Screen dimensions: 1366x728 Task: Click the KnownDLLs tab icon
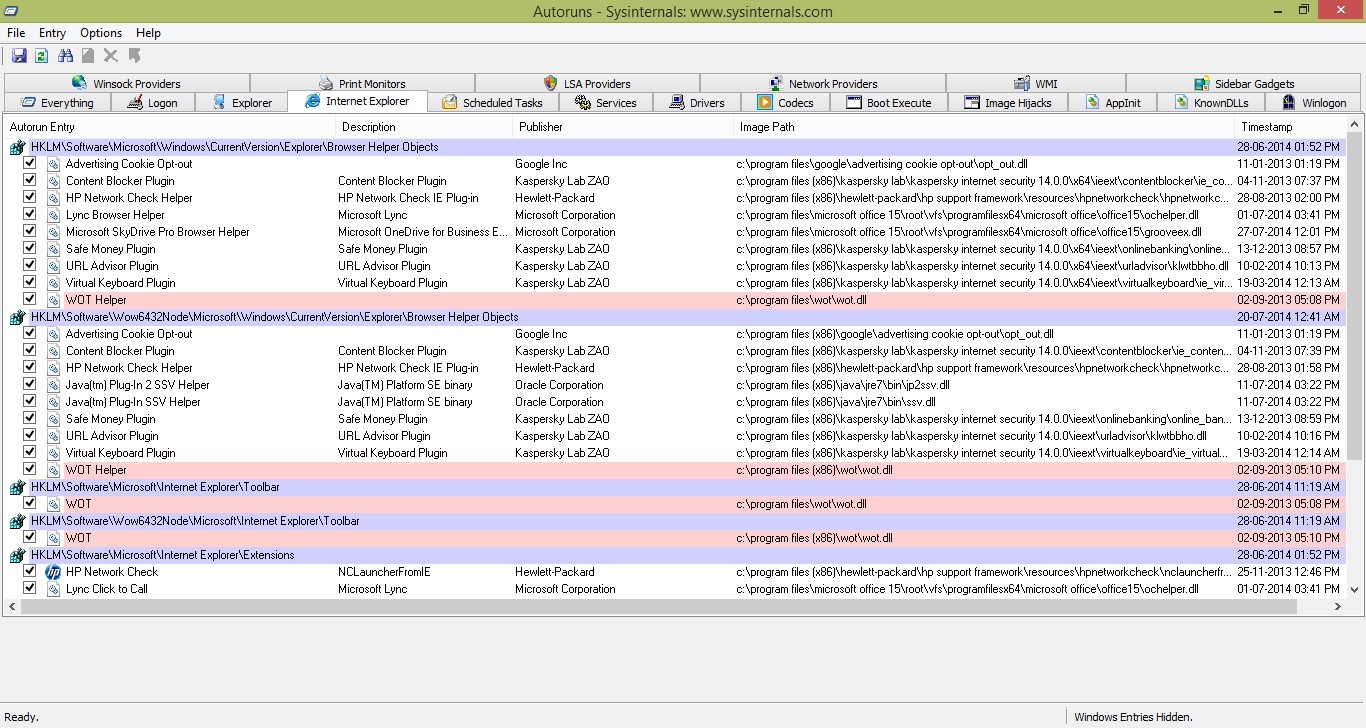point(1181,102)
